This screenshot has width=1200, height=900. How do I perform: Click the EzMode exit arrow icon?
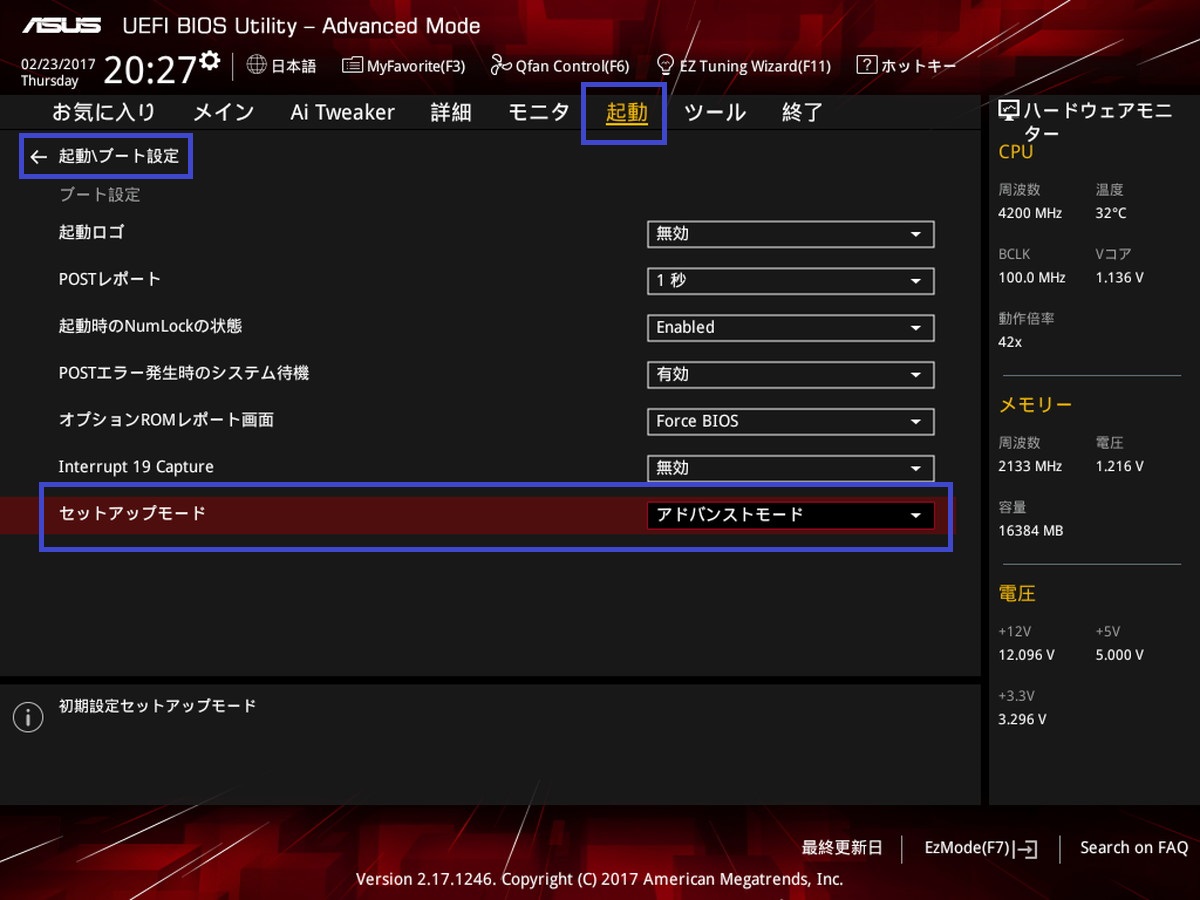coord(1027,849)
